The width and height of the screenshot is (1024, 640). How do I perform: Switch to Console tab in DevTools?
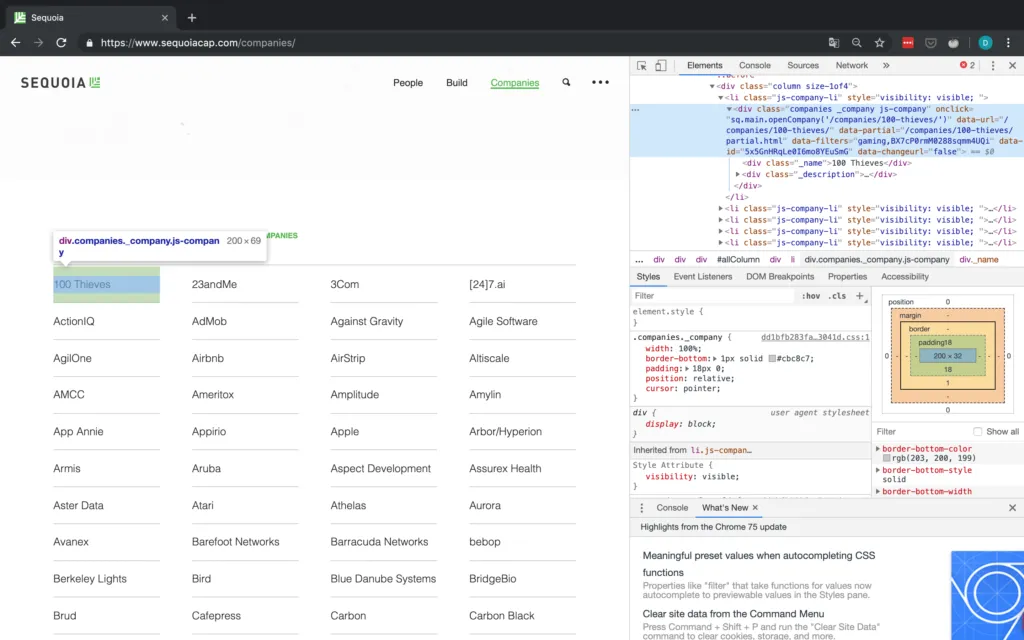click(x=755, y=65)
